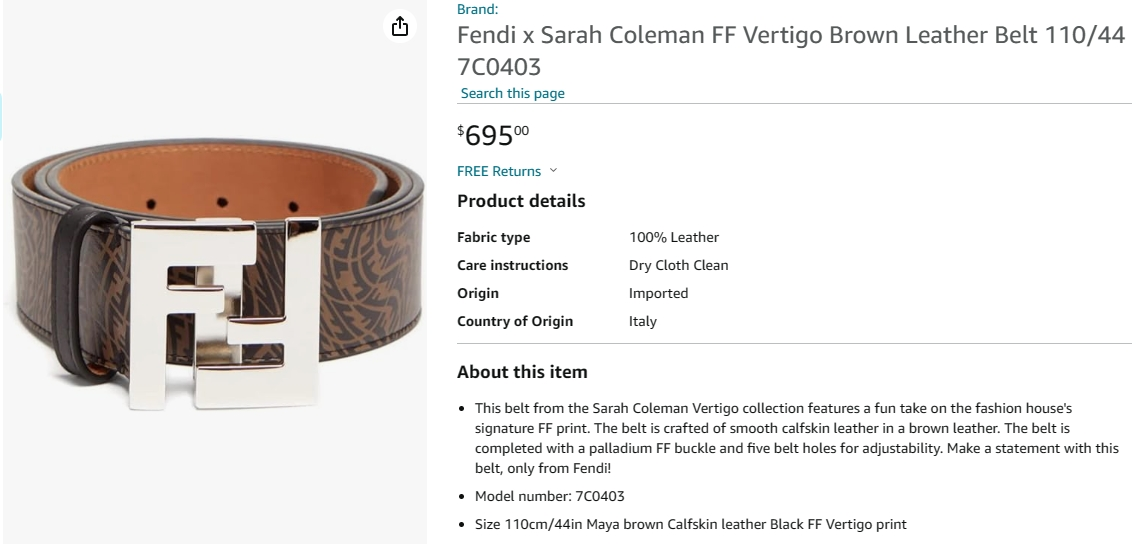
Task: Click the FREE Returns link
Action: (499, 171)
